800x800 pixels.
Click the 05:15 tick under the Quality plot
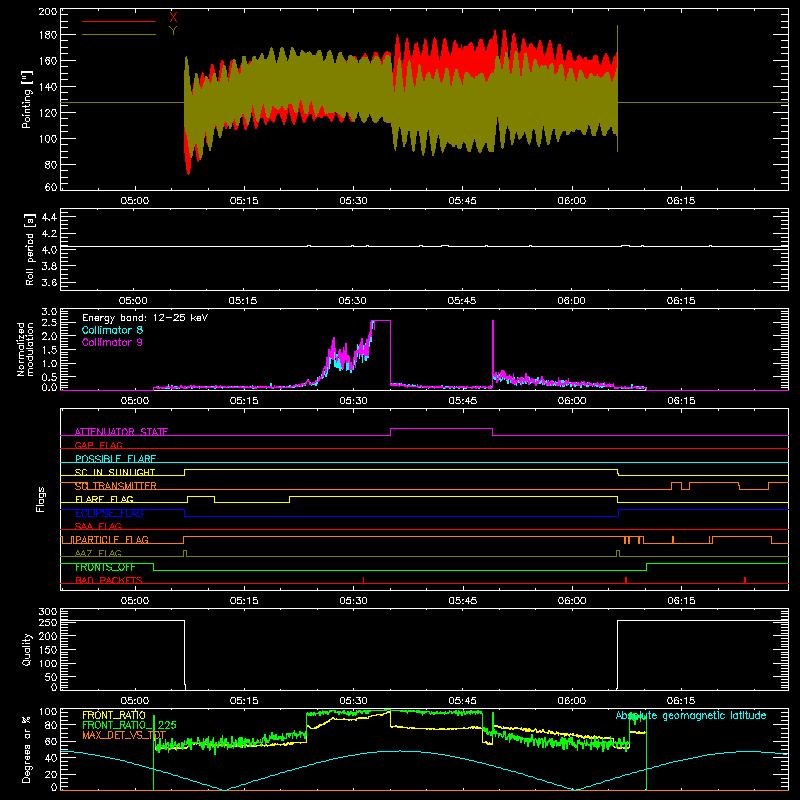click(x=244, y=701)
